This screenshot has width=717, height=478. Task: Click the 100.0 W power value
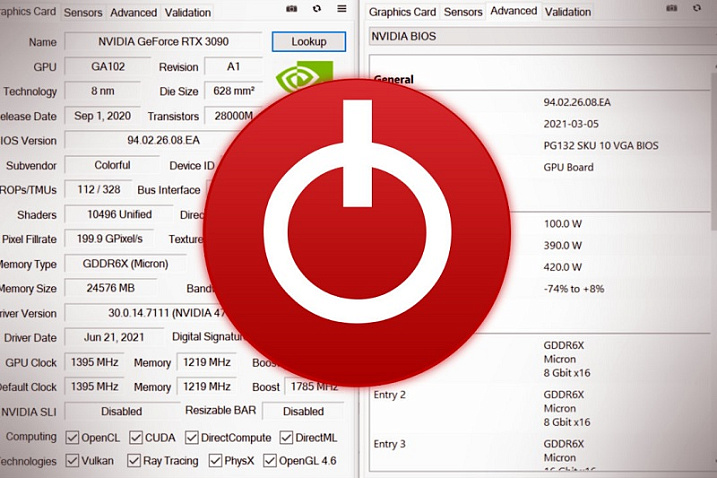pyautogui.click(x=563, y=224)
